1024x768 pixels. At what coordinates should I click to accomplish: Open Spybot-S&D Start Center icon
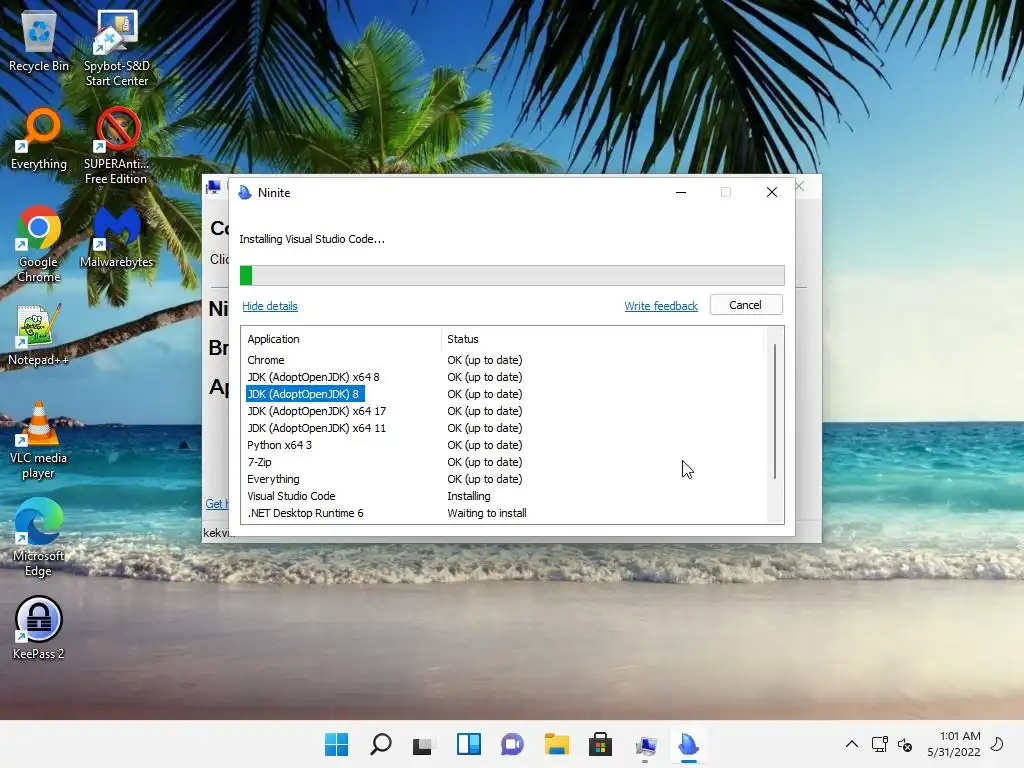tap(117, 47)
